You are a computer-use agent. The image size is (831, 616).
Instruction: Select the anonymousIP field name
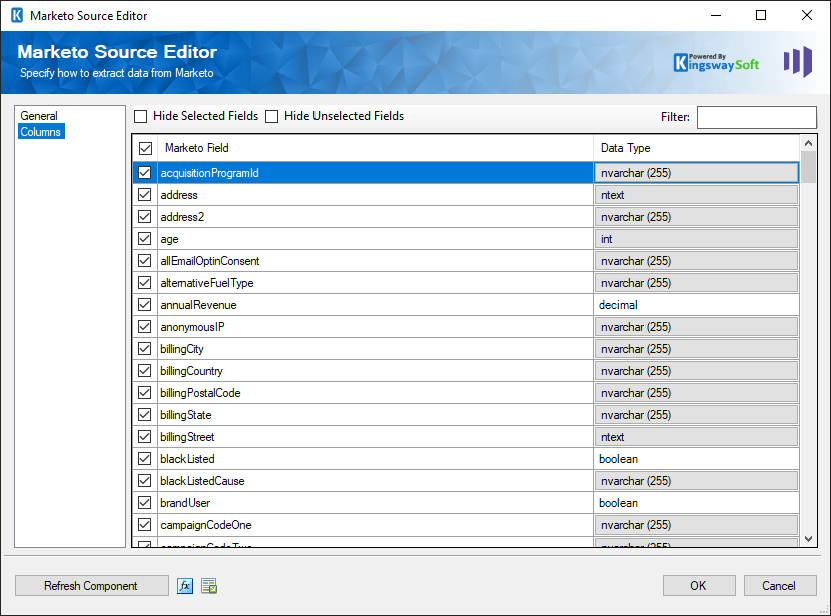click(x=192, y=327)
